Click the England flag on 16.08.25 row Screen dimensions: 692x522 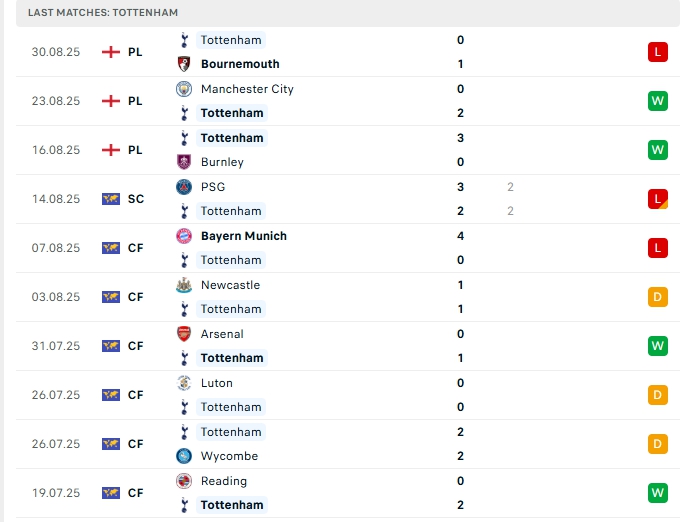111,150
